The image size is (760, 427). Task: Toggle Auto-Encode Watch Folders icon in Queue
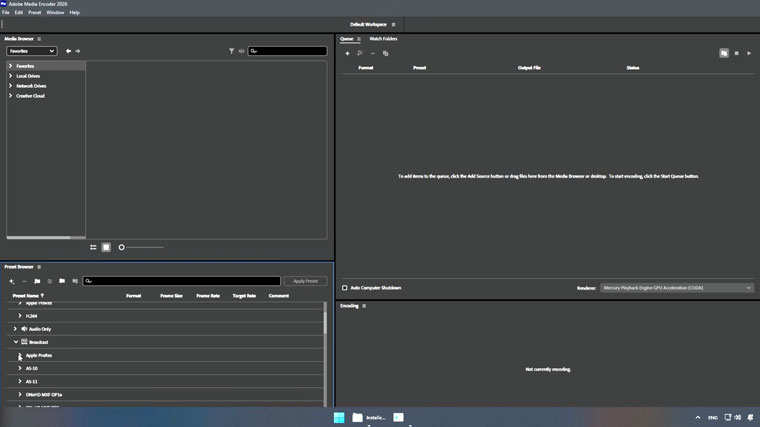pyautogui.click(x=724, y=53)
